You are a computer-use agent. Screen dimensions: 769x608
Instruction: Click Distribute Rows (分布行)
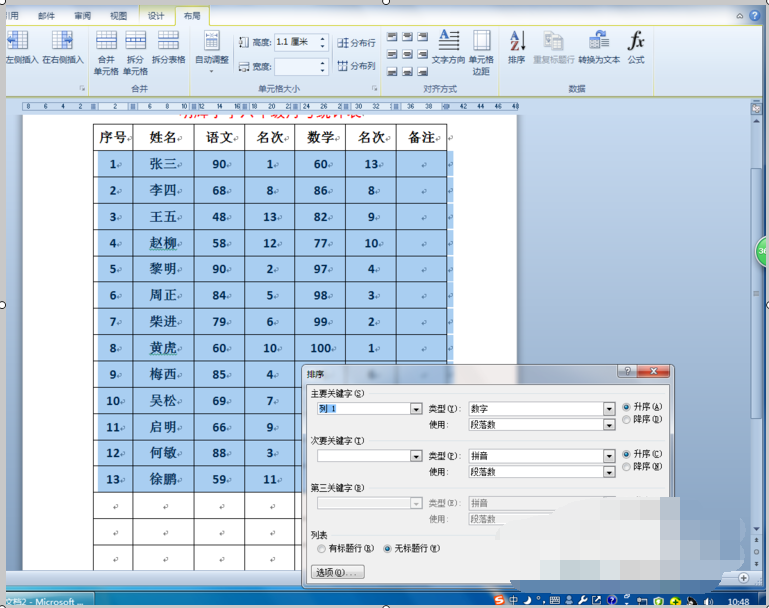click(357, 43)
